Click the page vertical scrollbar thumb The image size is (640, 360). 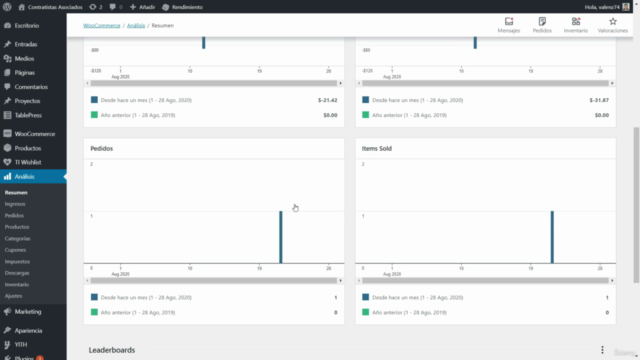tap(636, 204)
